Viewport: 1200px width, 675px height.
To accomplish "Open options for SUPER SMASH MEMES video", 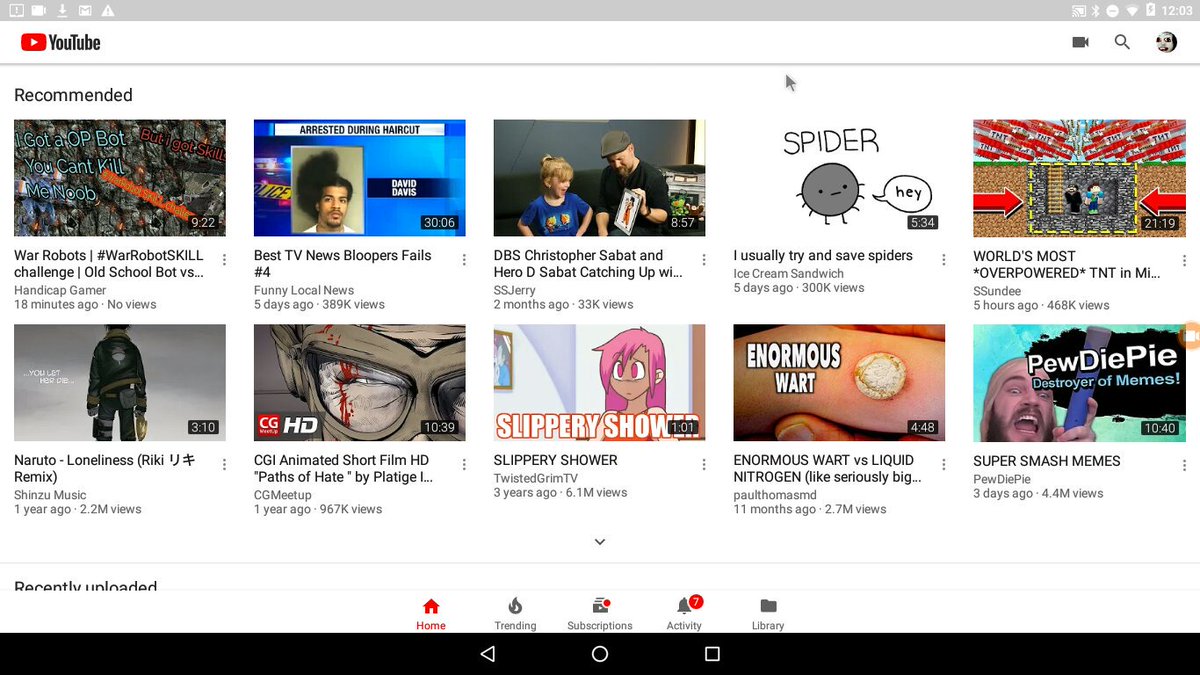I will (1184, 465).
